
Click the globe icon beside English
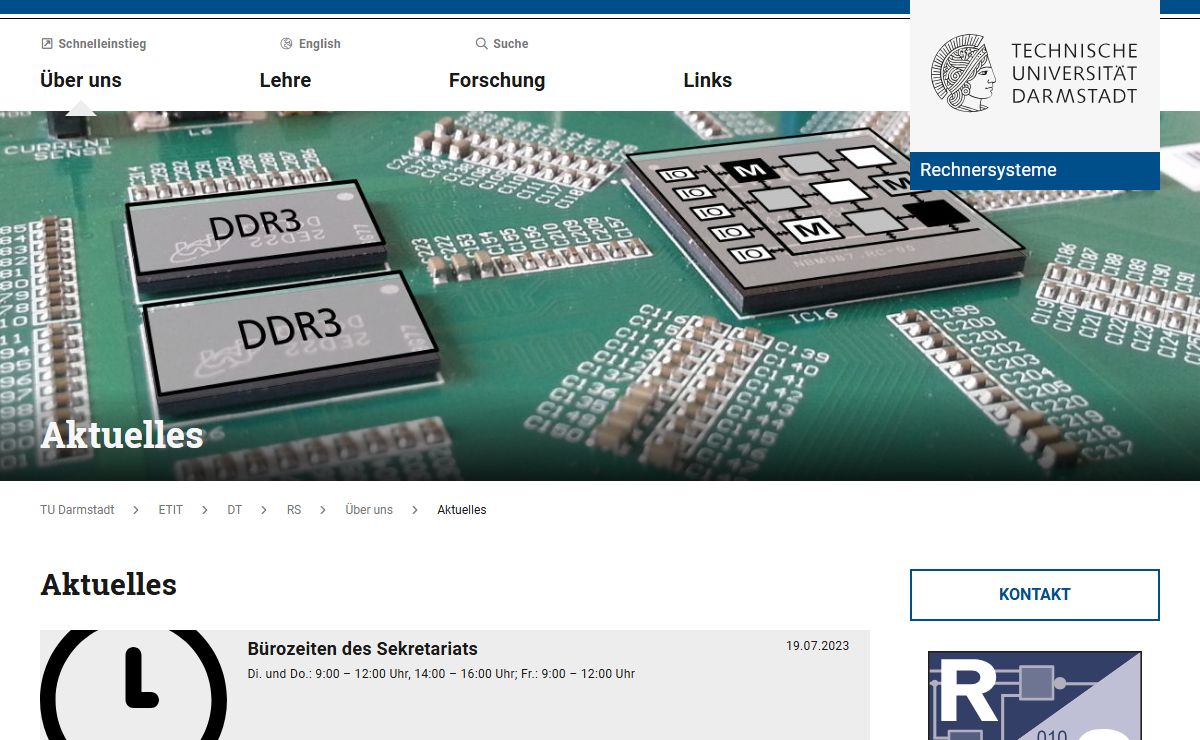[286, 44]
